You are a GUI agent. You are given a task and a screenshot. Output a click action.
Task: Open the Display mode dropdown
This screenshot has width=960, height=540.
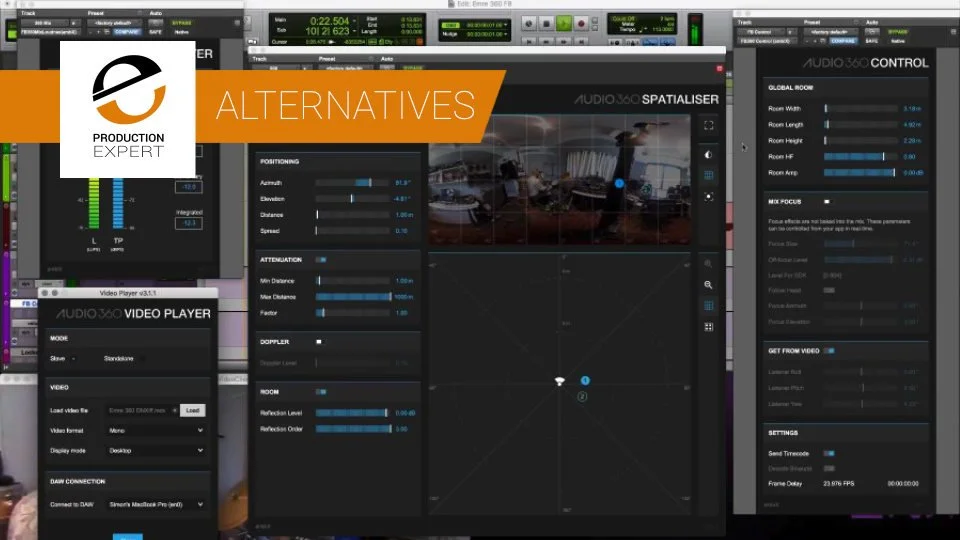[x=156, y=451]
